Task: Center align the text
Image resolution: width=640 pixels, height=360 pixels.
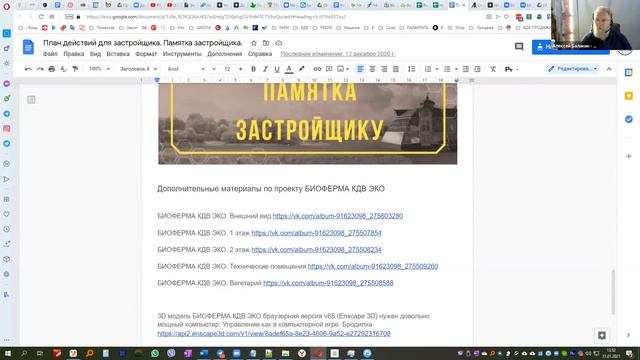Action: tap(372, 69)
